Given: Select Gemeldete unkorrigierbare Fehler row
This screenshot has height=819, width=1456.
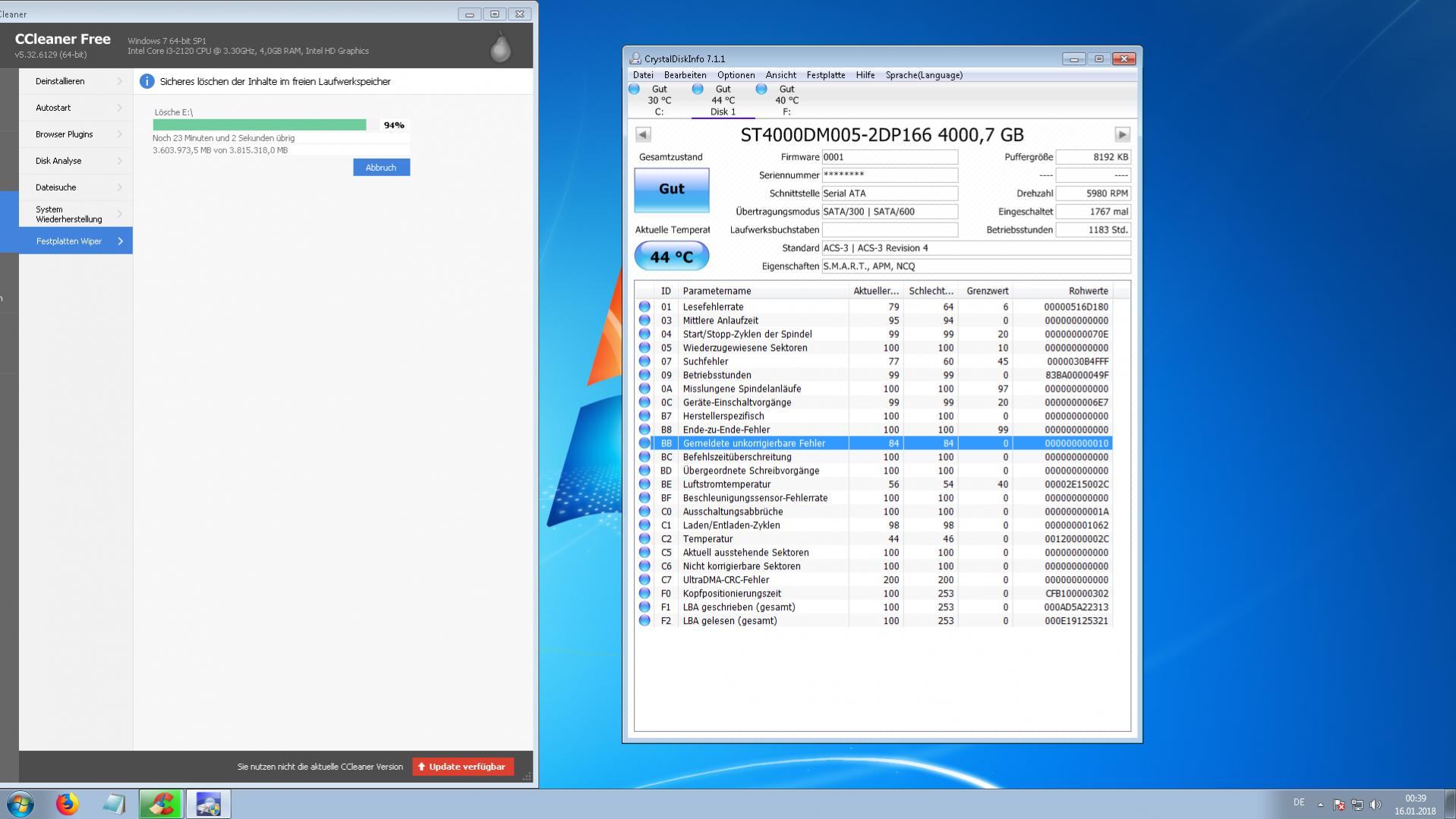Looking at the screenshot, I should (x=874, y=443).
